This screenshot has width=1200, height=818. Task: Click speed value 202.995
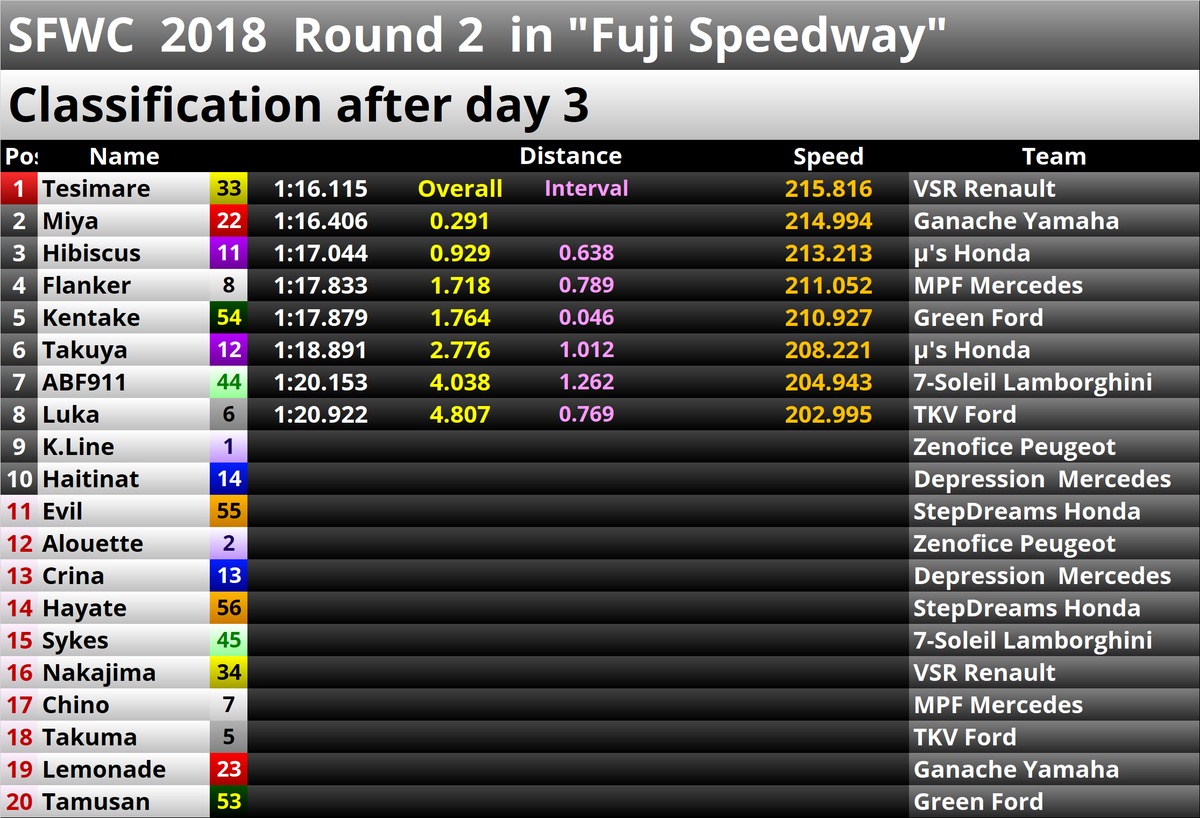point(828,414)
